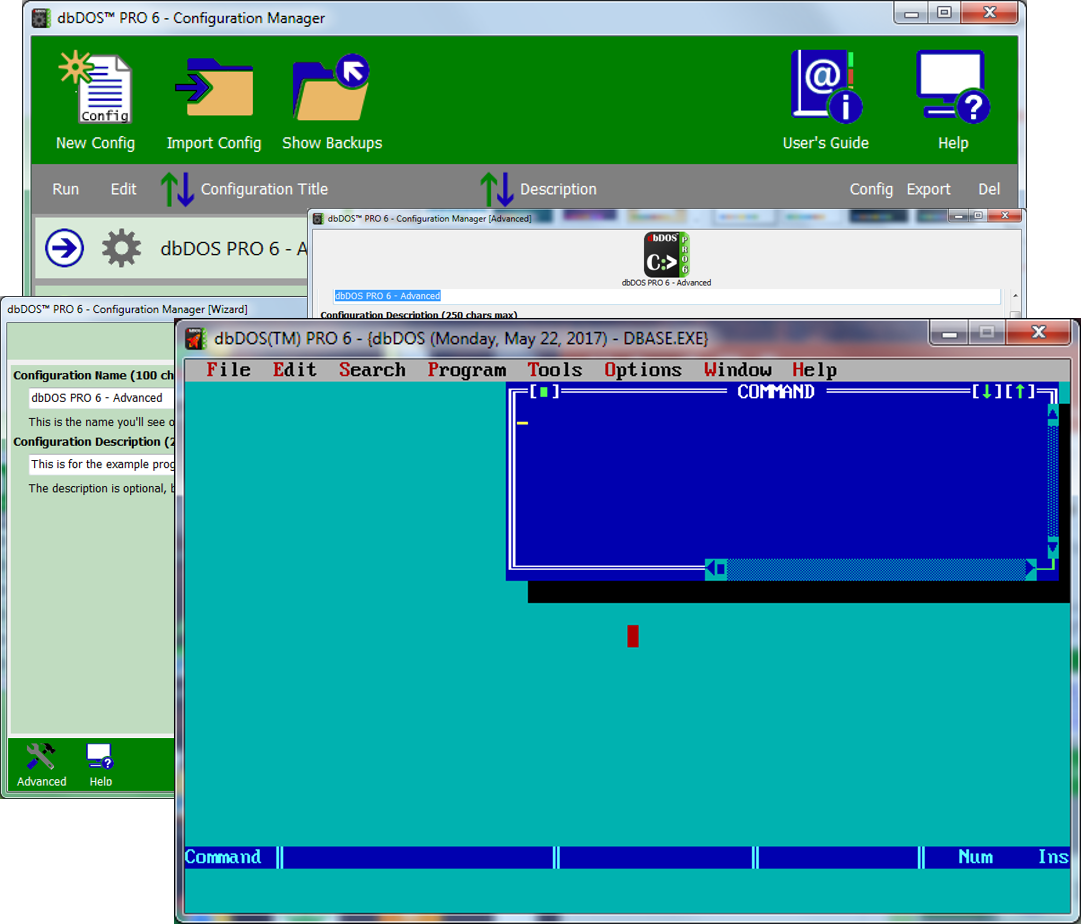Click Advanced window scrollbar up arrow

pos(1015,296)
